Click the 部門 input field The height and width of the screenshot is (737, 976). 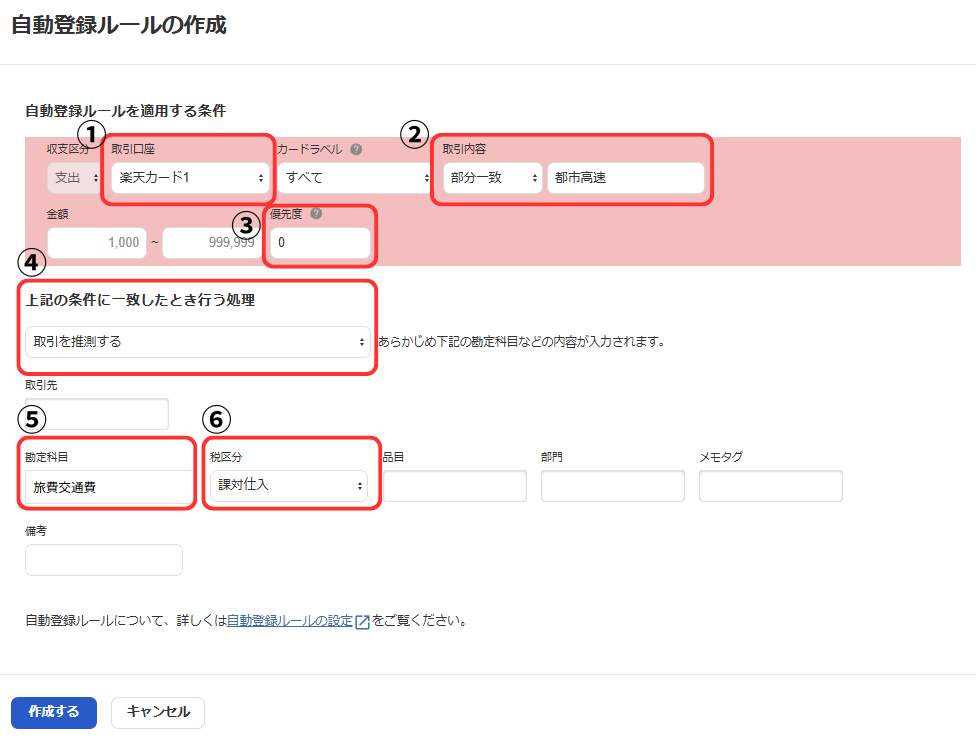(x=612, y=486)
